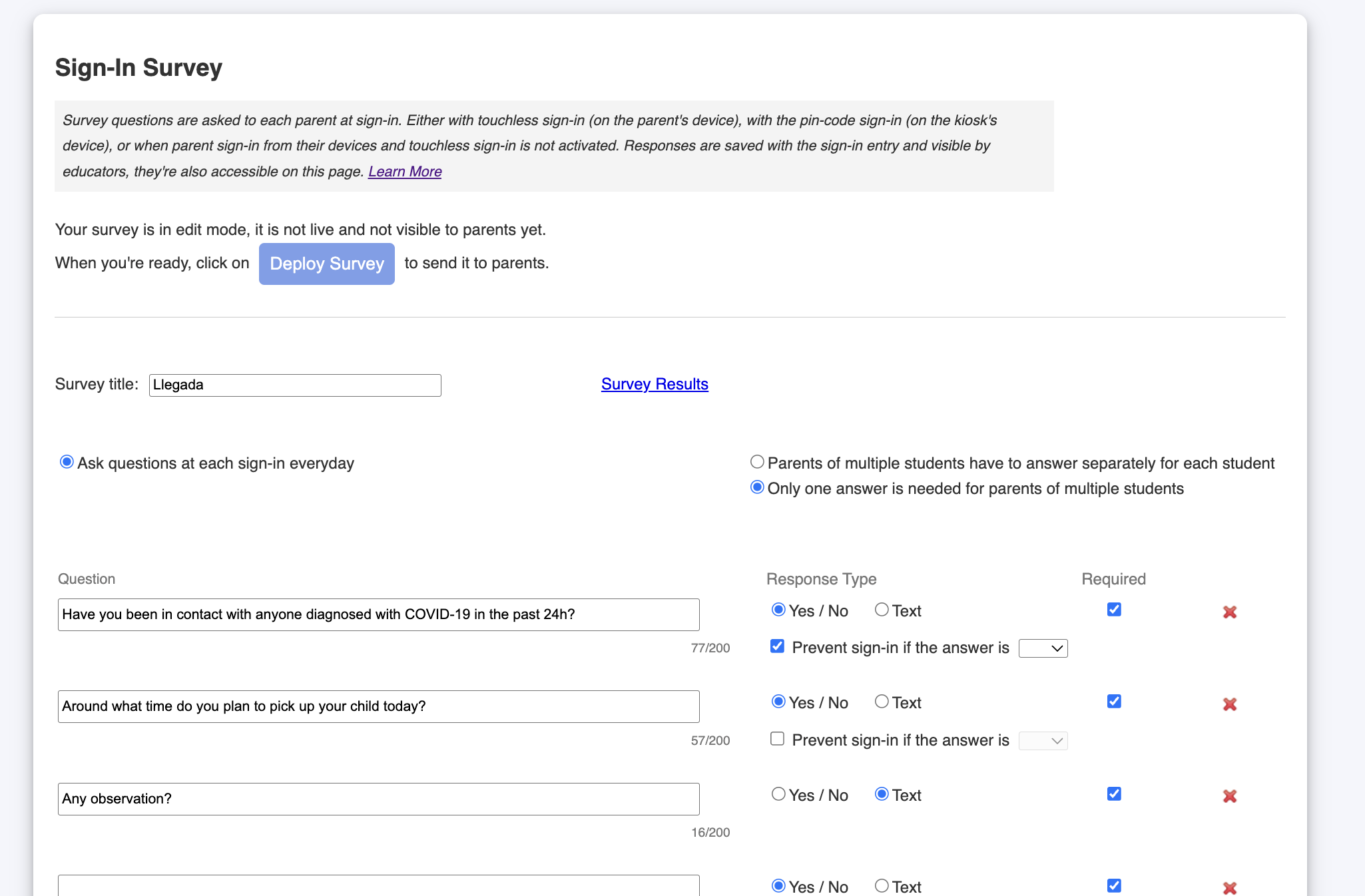Open the Learn More link
This screenshot has height=896, width=1365.
pos(404,172)
